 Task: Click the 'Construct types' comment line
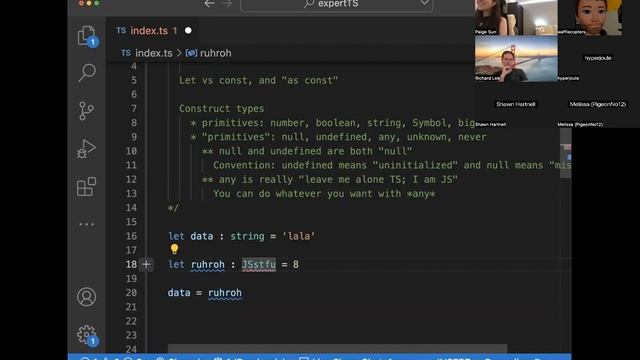coord(222,109)
